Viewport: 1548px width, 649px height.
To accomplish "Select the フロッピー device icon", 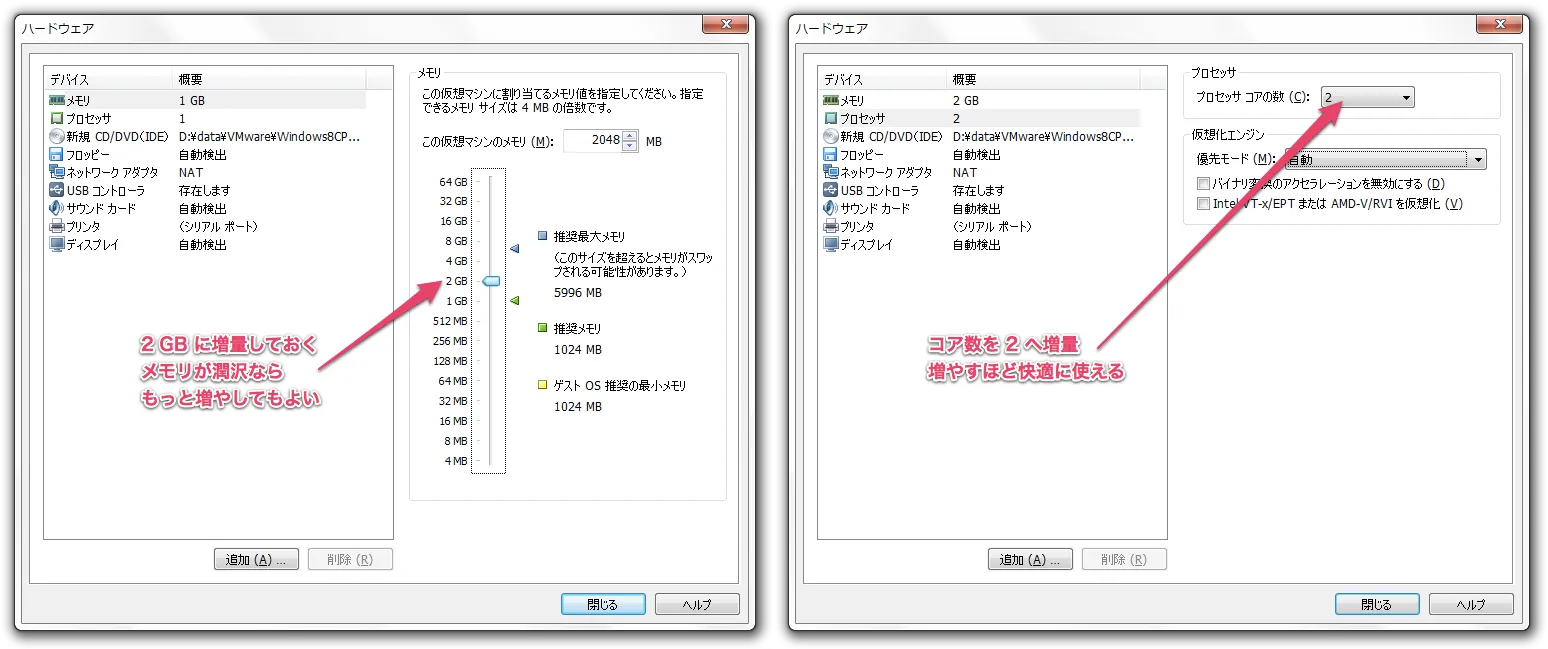I will click(57, 154).
